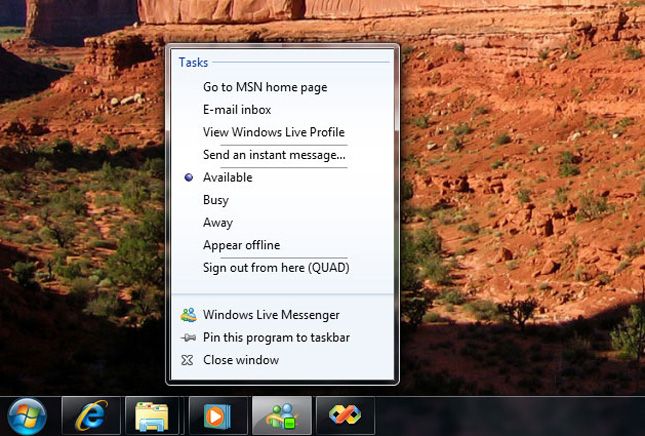Choose Sign out from here (QUAD)
Image resolution: width=645 pixels, height=436 pixels.
click(276, 268)
